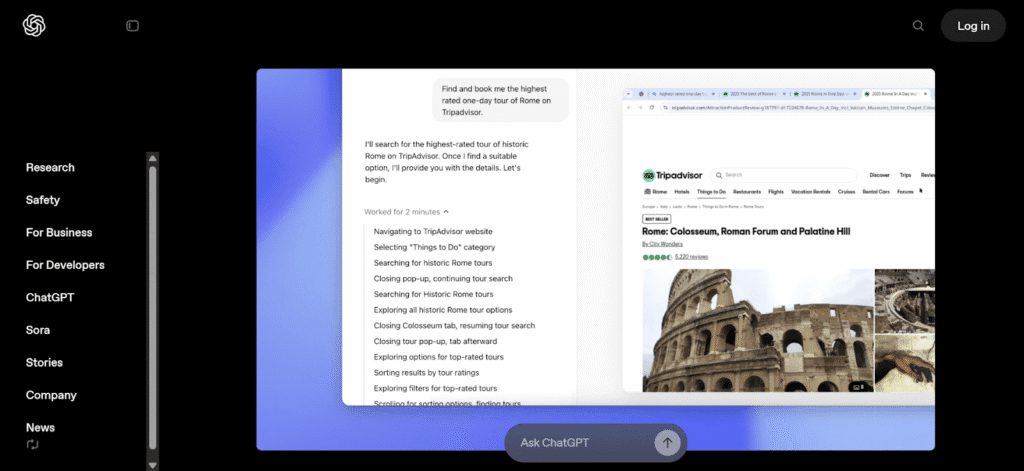Select the Cruises tab on Tripadvisor

click(x=846, y=192)
